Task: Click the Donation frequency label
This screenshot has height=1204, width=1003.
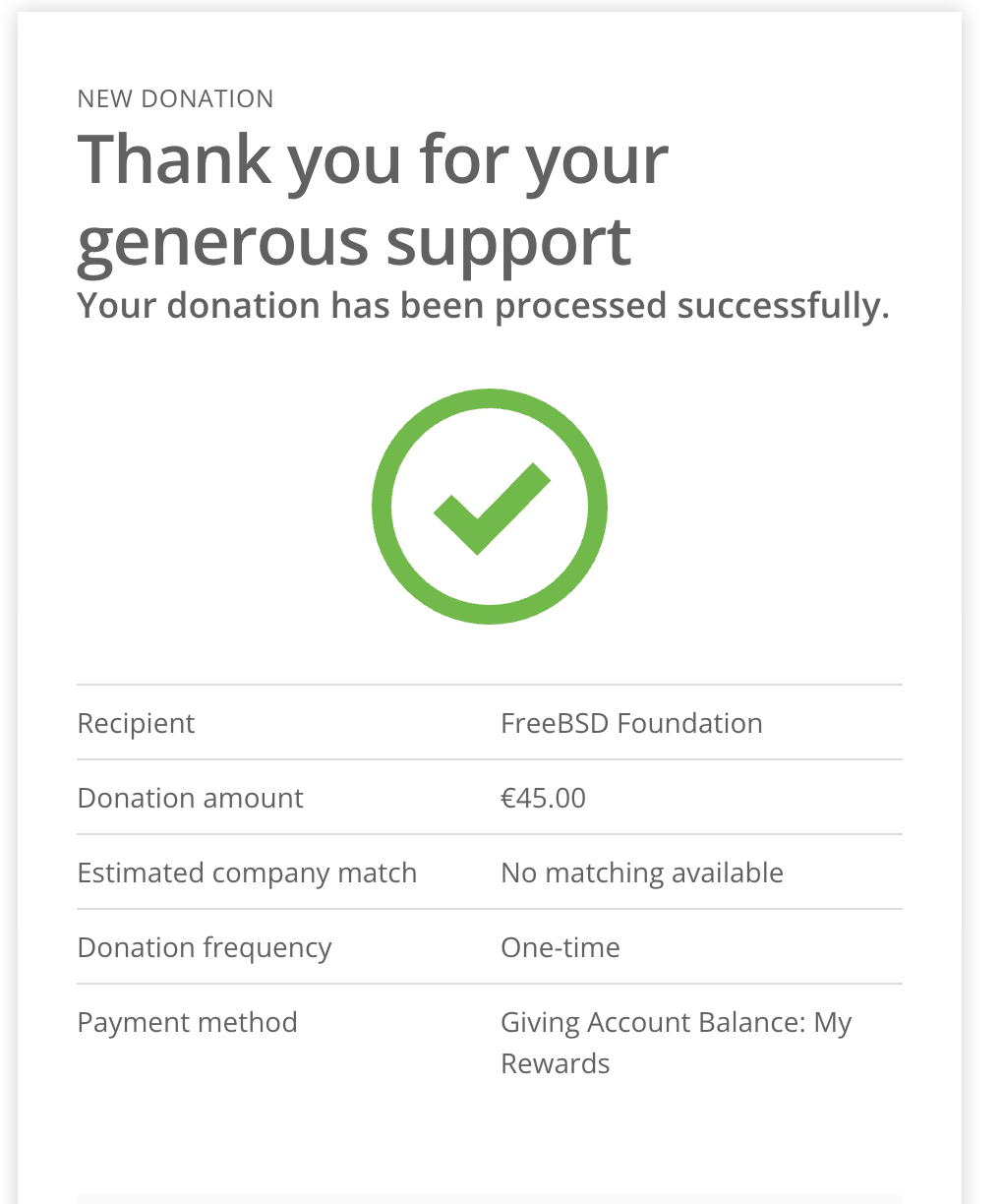Action: (x=205, y=947)
